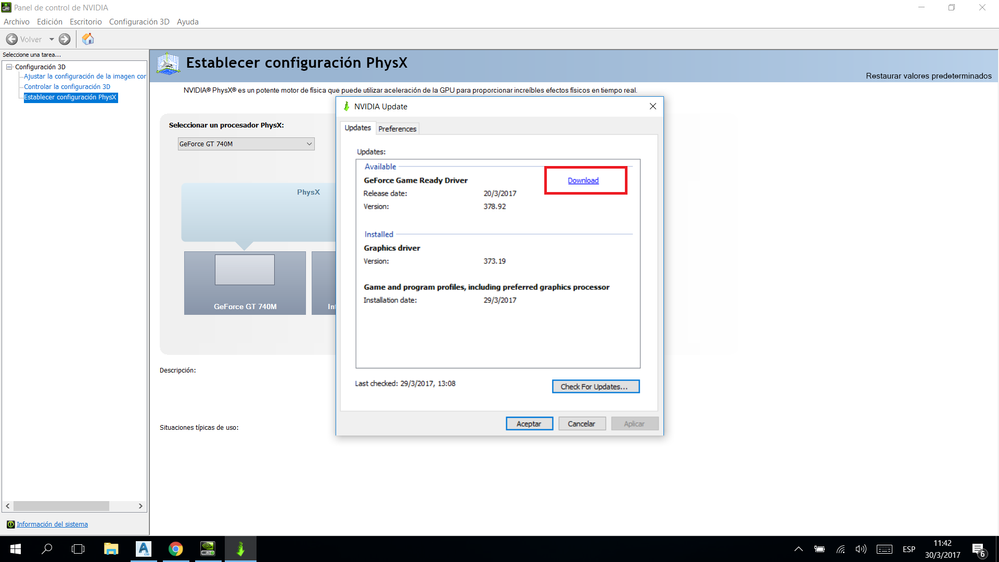
Task: Click the Wi-Fi network tray icon
Action: pyautogui.click(x=840, y=549)
